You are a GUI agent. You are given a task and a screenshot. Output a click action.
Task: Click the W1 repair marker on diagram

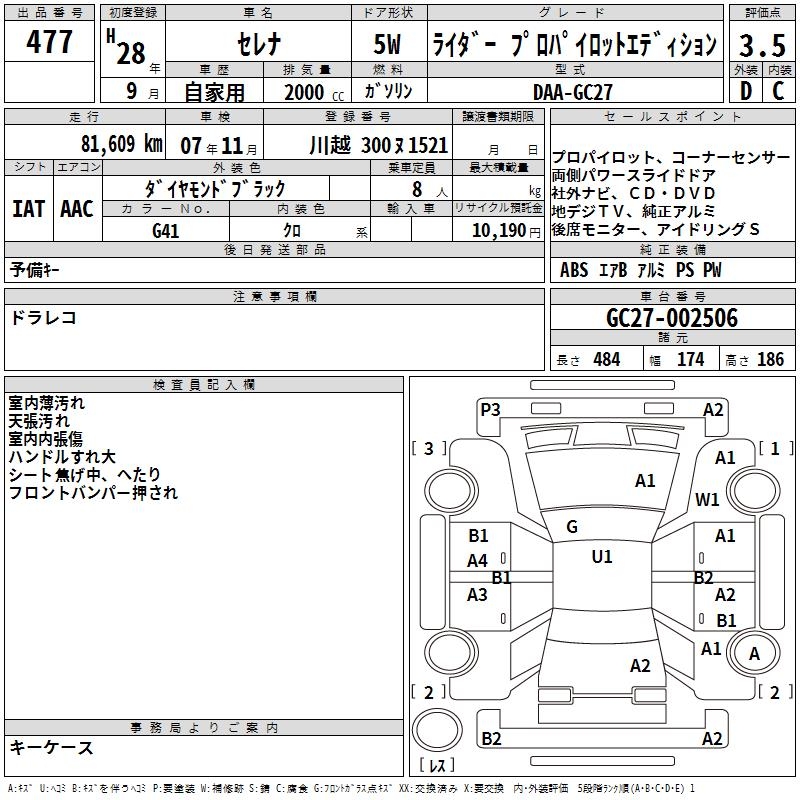click(x=708, y=500)
